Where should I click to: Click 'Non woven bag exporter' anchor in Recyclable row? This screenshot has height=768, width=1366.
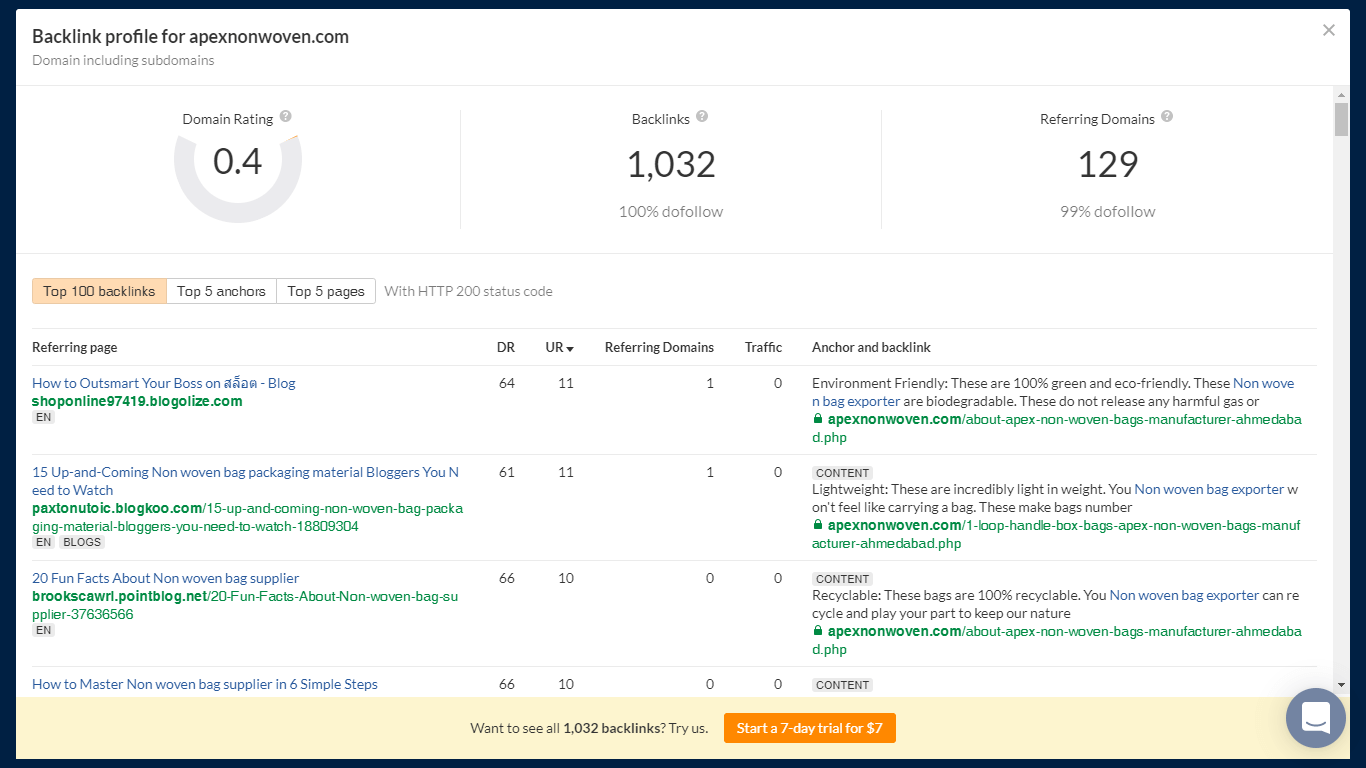pos(1184,595)
